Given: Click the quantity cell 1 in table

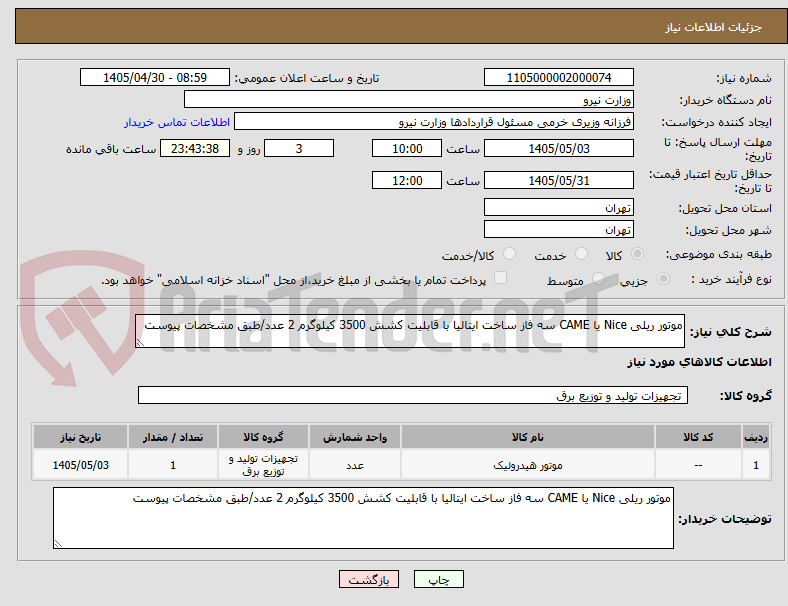Looking at the screenshot, I should point(172,465).
